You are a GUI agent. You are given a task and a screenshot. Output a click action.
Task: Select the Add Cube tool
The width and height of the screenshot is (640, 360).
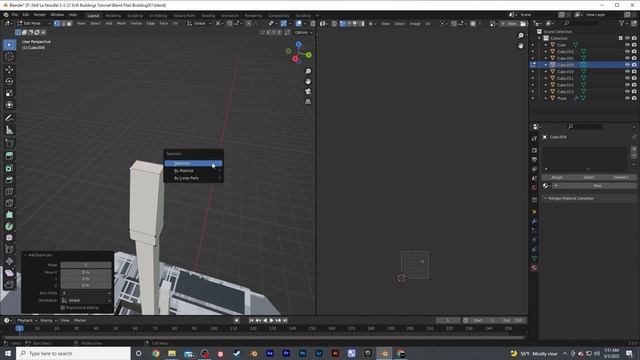click(x=9, y=143)
